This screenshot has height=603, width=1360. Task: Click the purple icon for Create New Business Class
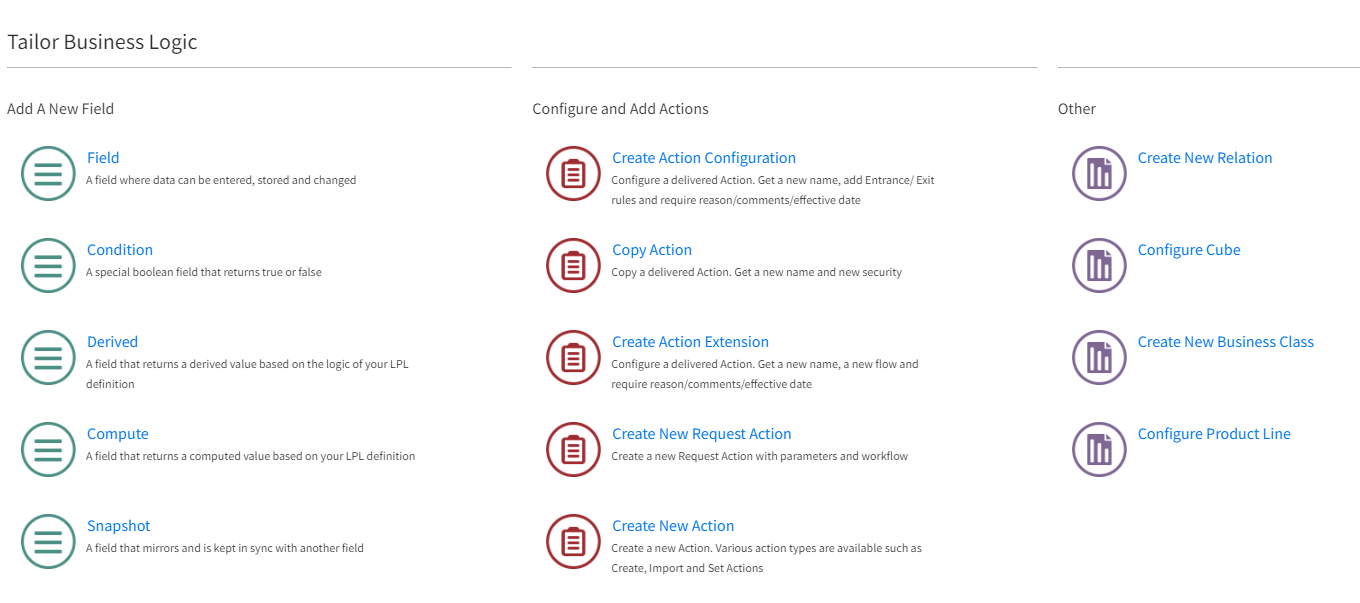point(1099,358)
